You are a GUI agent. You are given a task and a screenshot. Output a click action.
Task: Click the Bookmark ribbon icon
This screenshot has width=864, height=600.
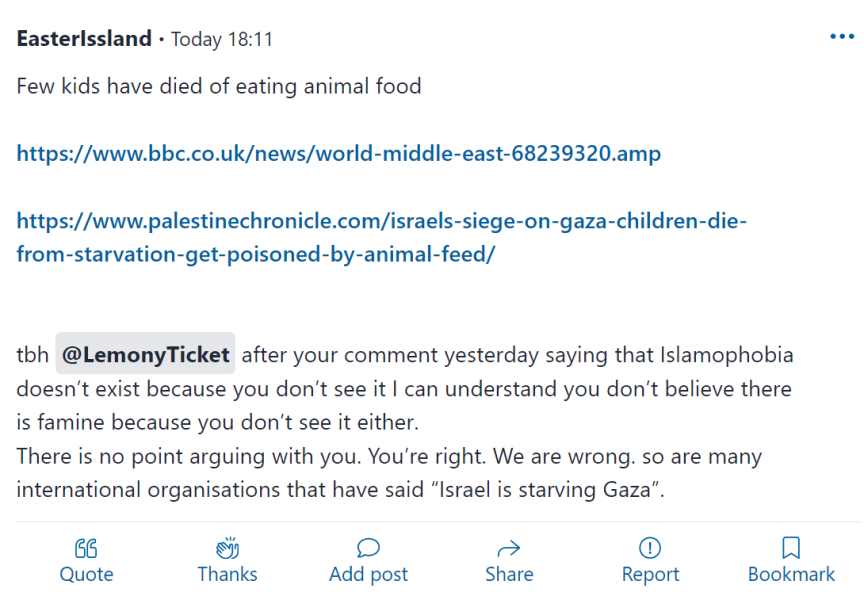click(x=791, y=548)
